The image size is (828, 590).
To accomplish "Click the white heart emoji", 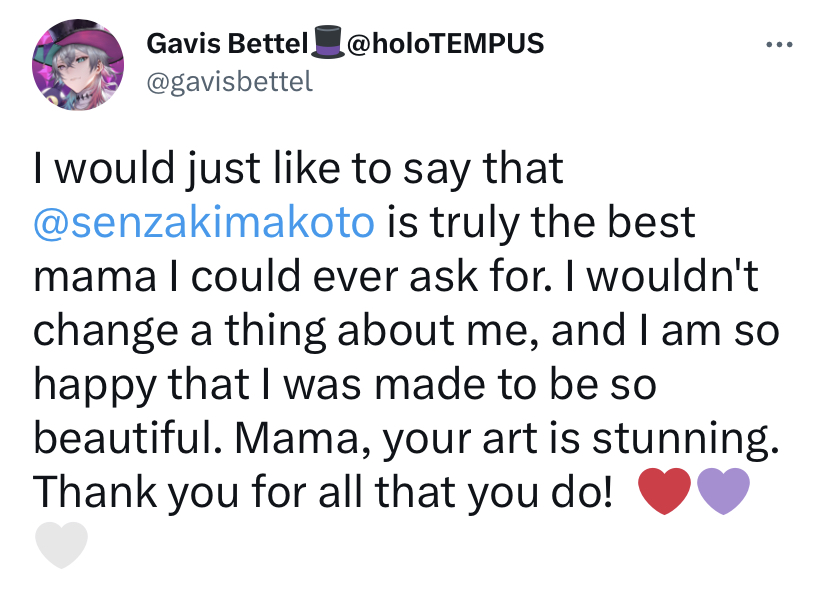I will pos(62,545).
